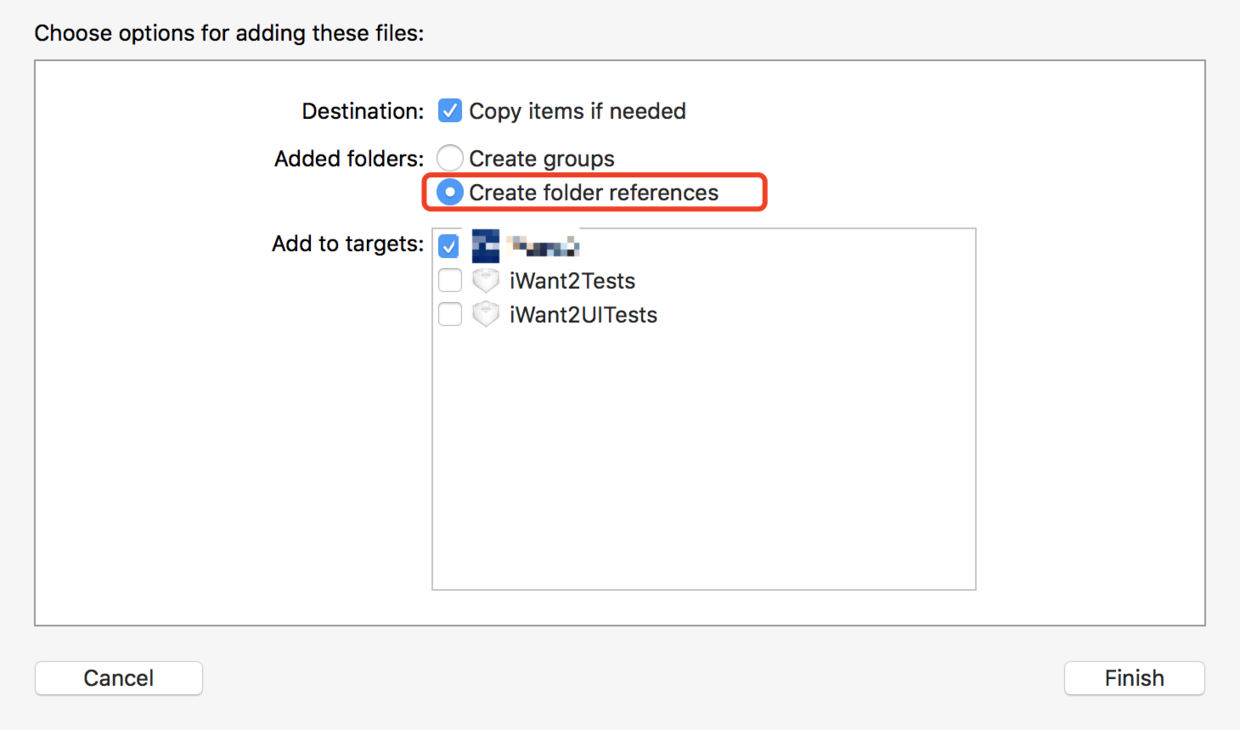Uncheck the first (blurred) target's checkbox
Screen dimensions: 1240x730
click(449, 246)
